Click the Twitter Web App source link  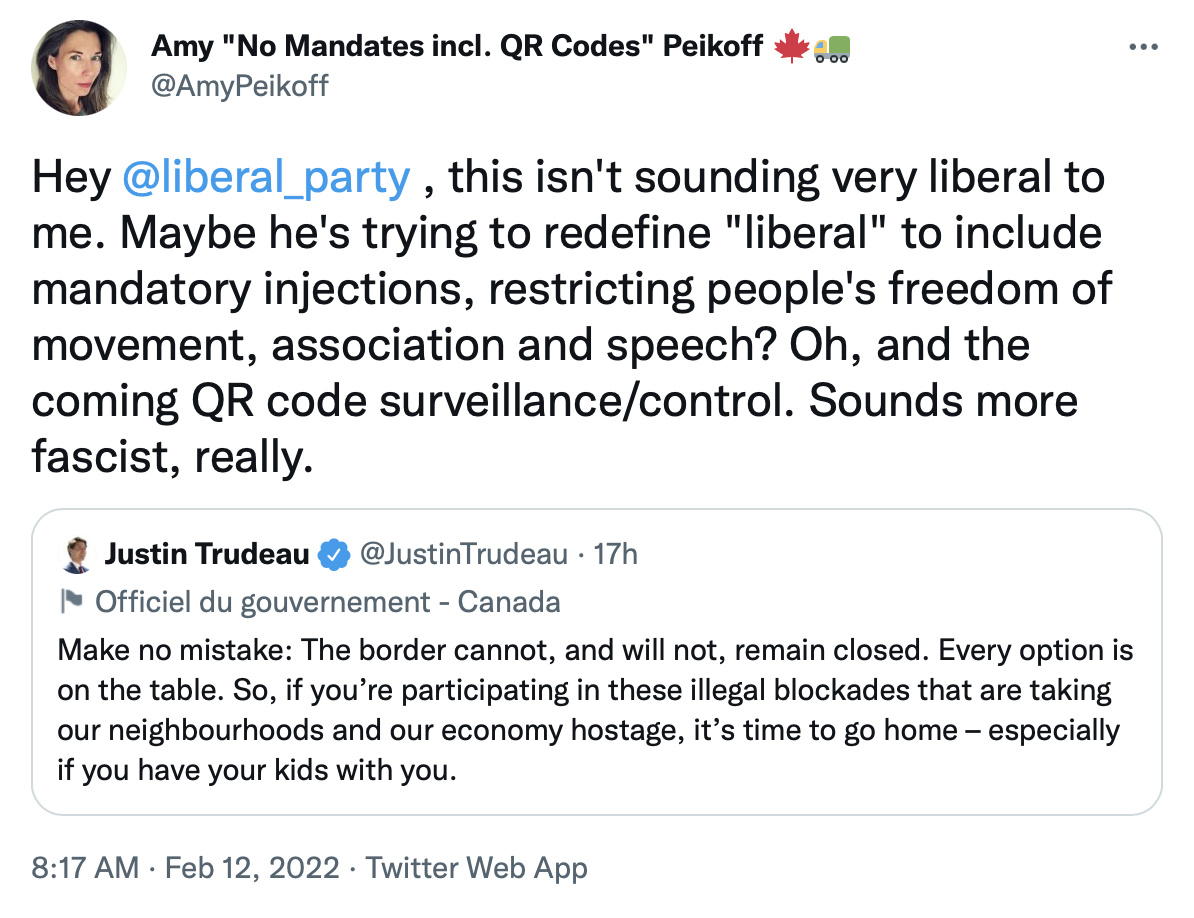coord(477,868)
